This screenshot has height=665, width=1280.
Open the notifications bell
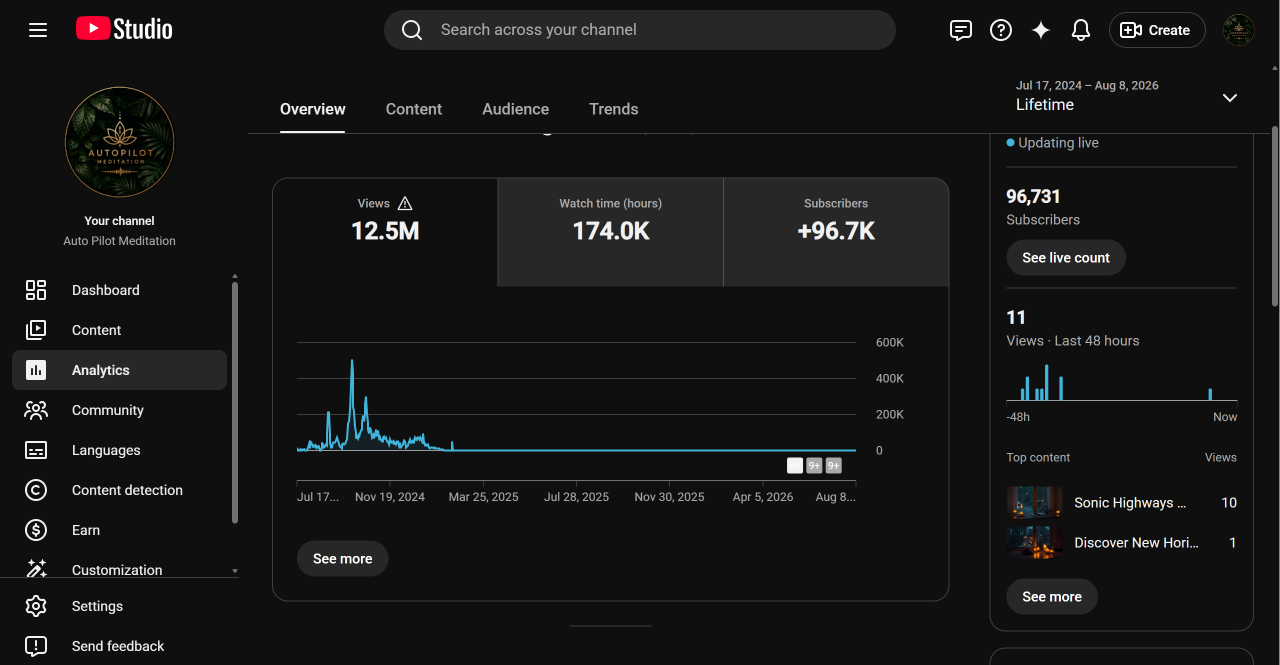1080,30
